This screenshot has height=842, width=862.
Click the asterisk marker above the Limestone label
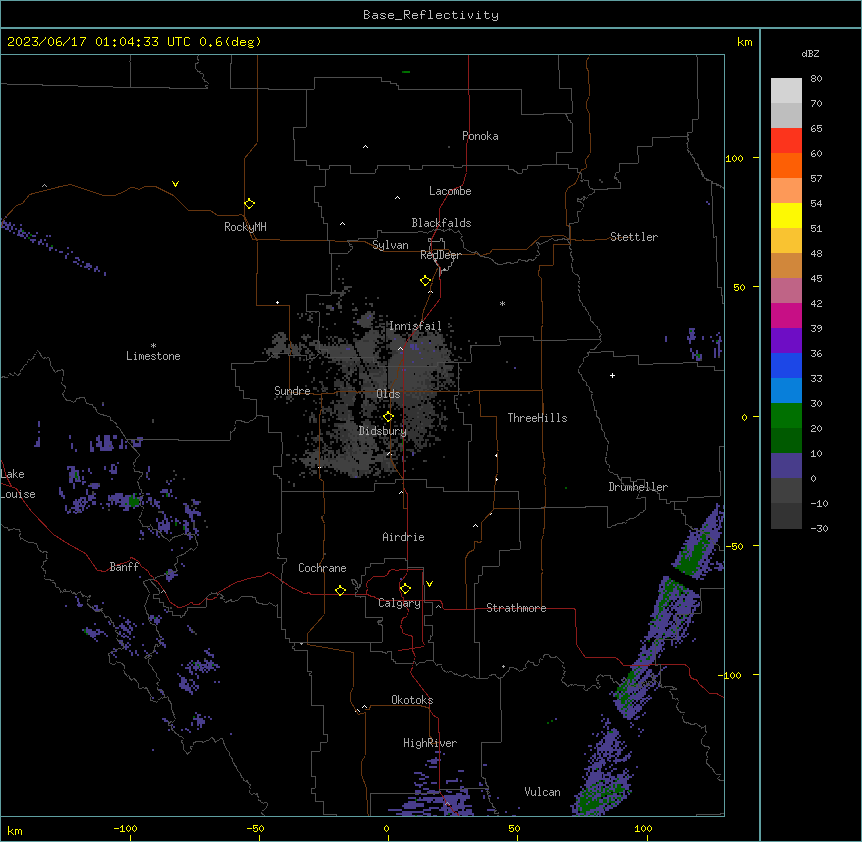(x=153, y=346)
